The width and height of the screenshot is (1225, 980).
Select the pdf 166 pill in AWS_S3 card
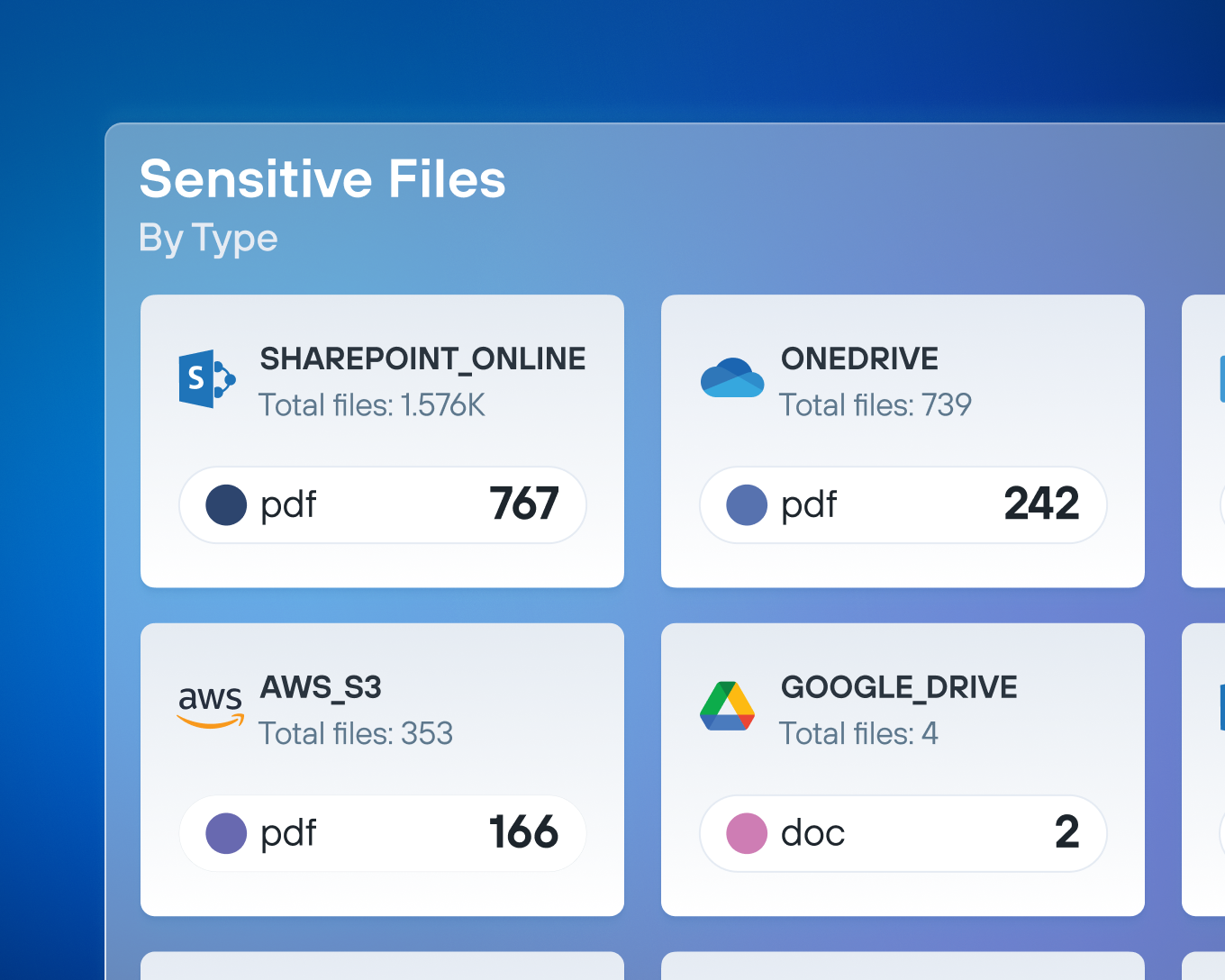click(383, 833)
